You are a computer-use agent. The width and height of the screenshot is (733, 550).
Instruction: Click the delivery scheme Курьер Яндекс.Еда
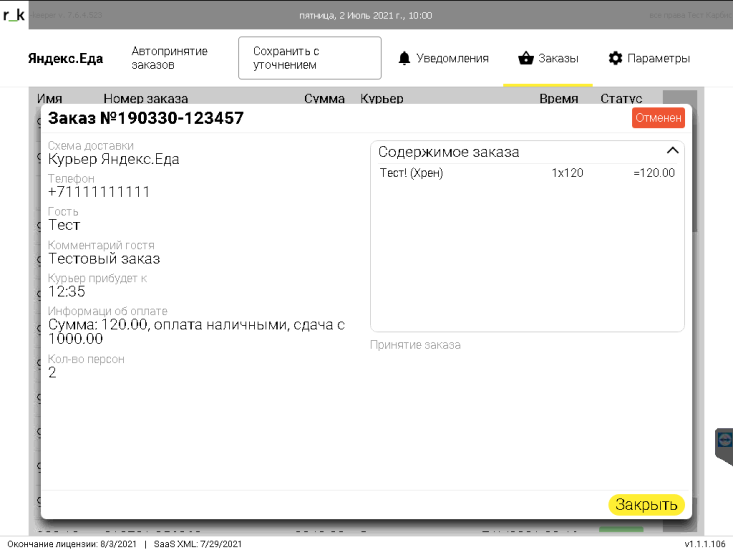tap(114, 159)
